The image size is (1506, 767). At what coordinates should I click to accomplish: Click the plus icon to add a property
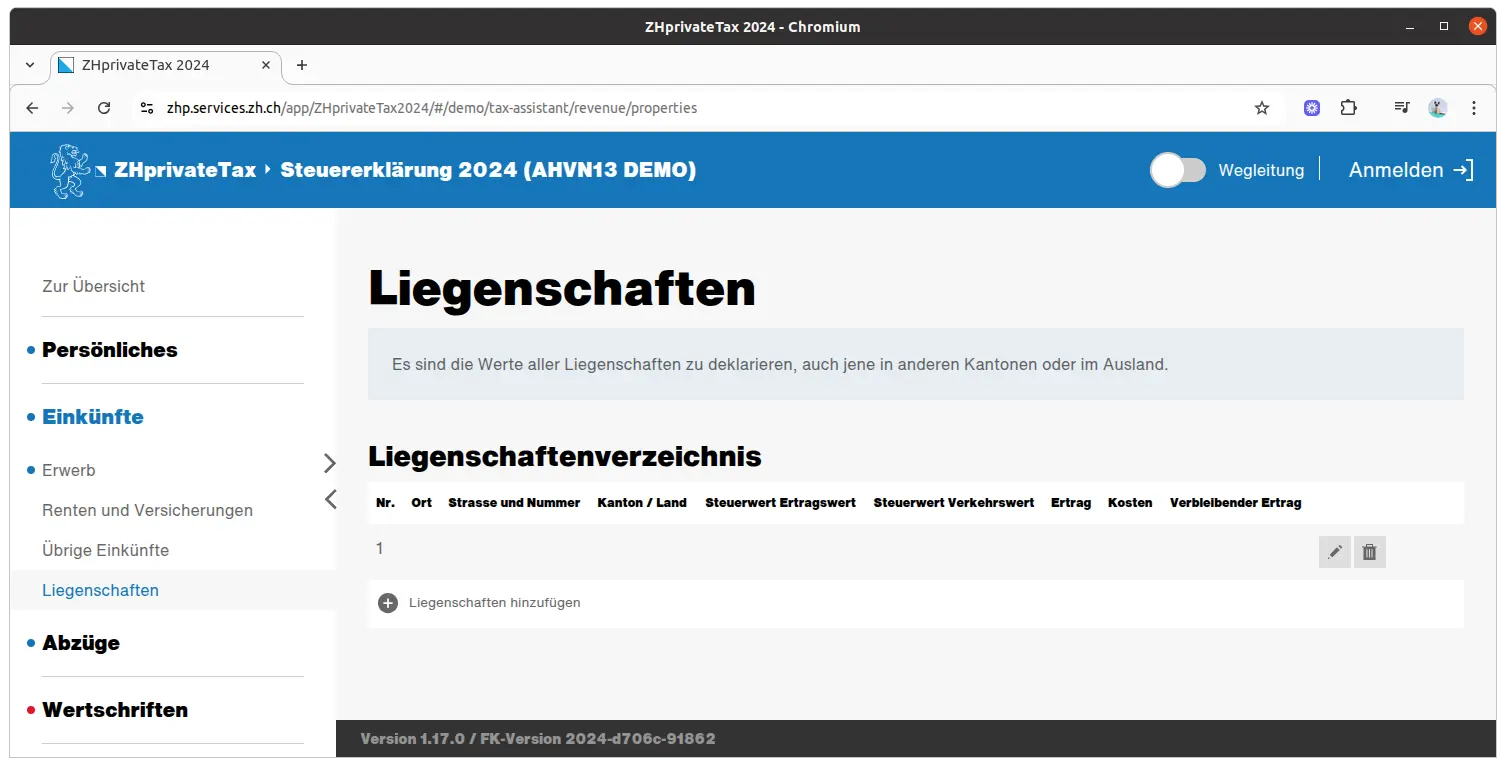point(388,603)
